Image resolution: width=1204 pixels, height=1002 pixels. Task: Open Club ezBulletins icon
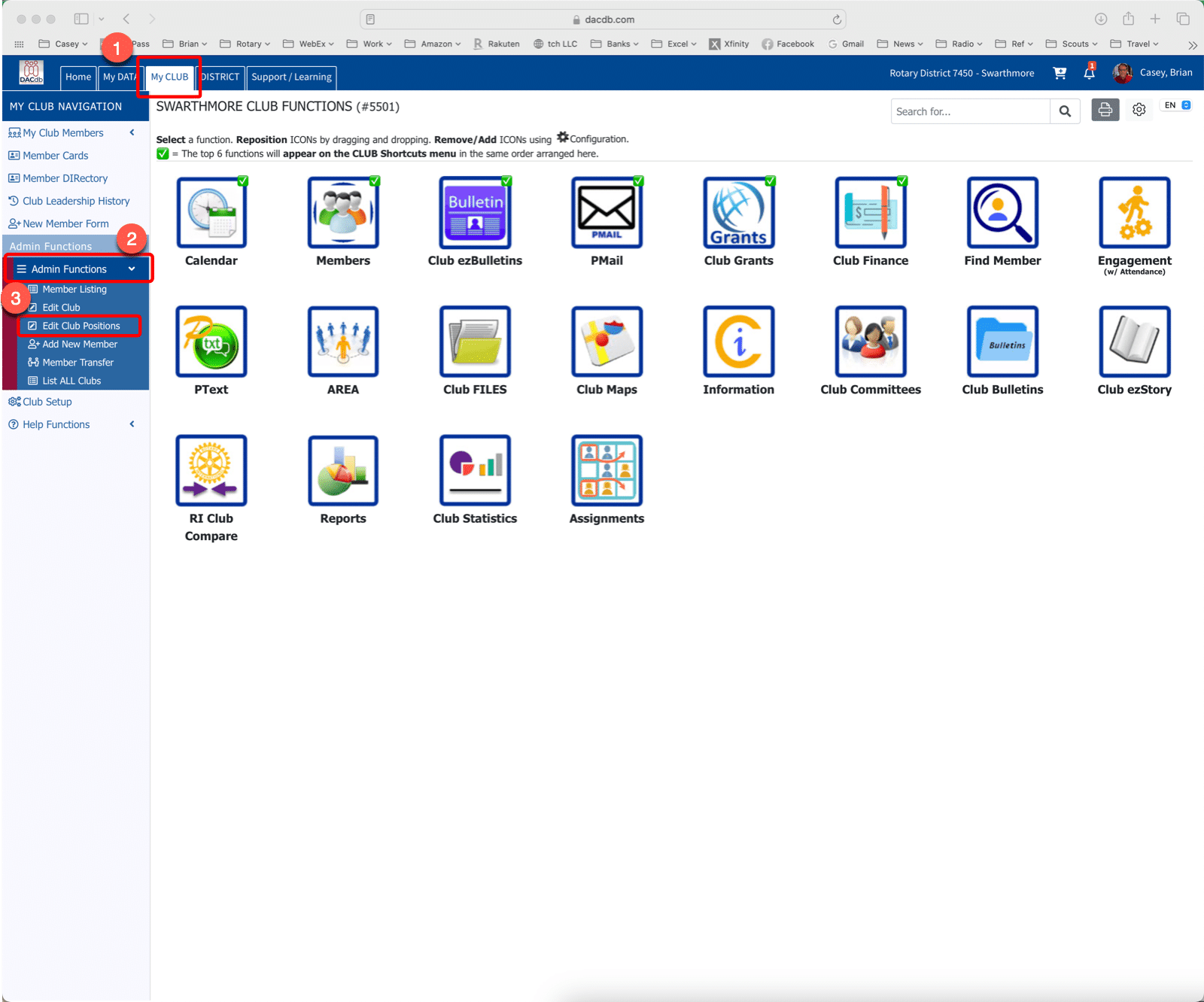pyautogui.click(x=475, y=213)
